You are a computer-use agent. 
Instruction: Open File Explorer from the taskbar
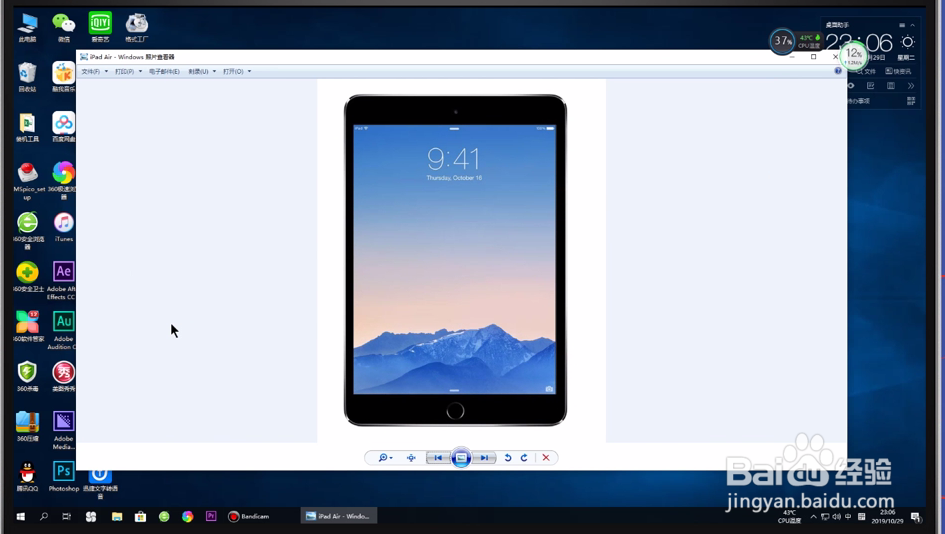click(x=117, y=517)
